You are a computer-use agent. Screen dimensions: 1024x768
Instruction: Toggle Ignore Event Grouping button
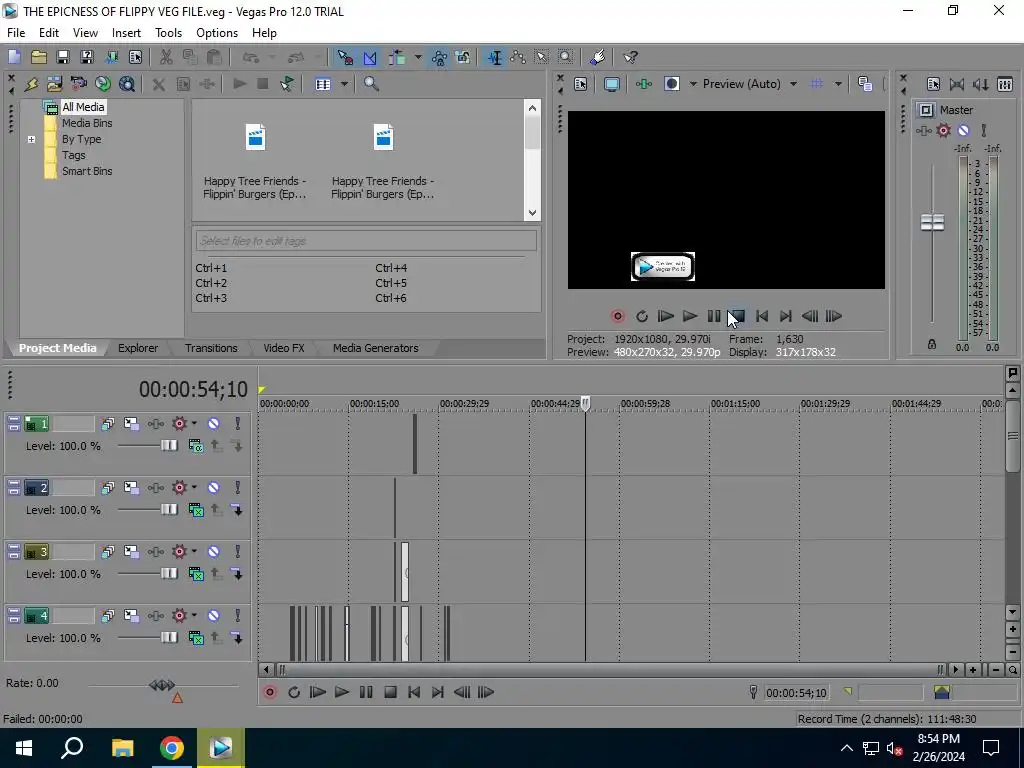coord(463,57)
